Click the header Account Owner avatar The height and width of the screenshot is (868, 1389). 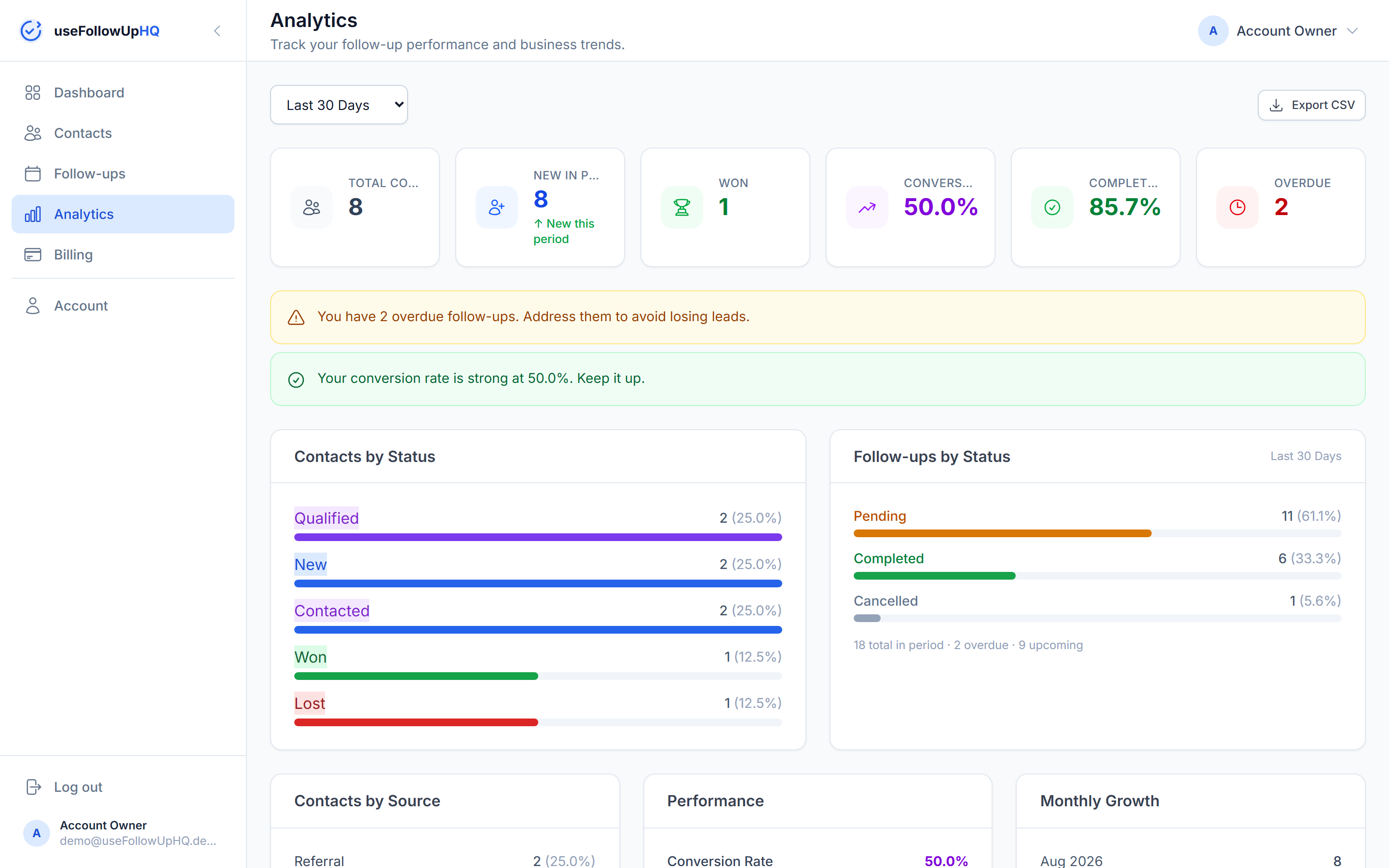pyautogui.click(x=1213, y=31)
